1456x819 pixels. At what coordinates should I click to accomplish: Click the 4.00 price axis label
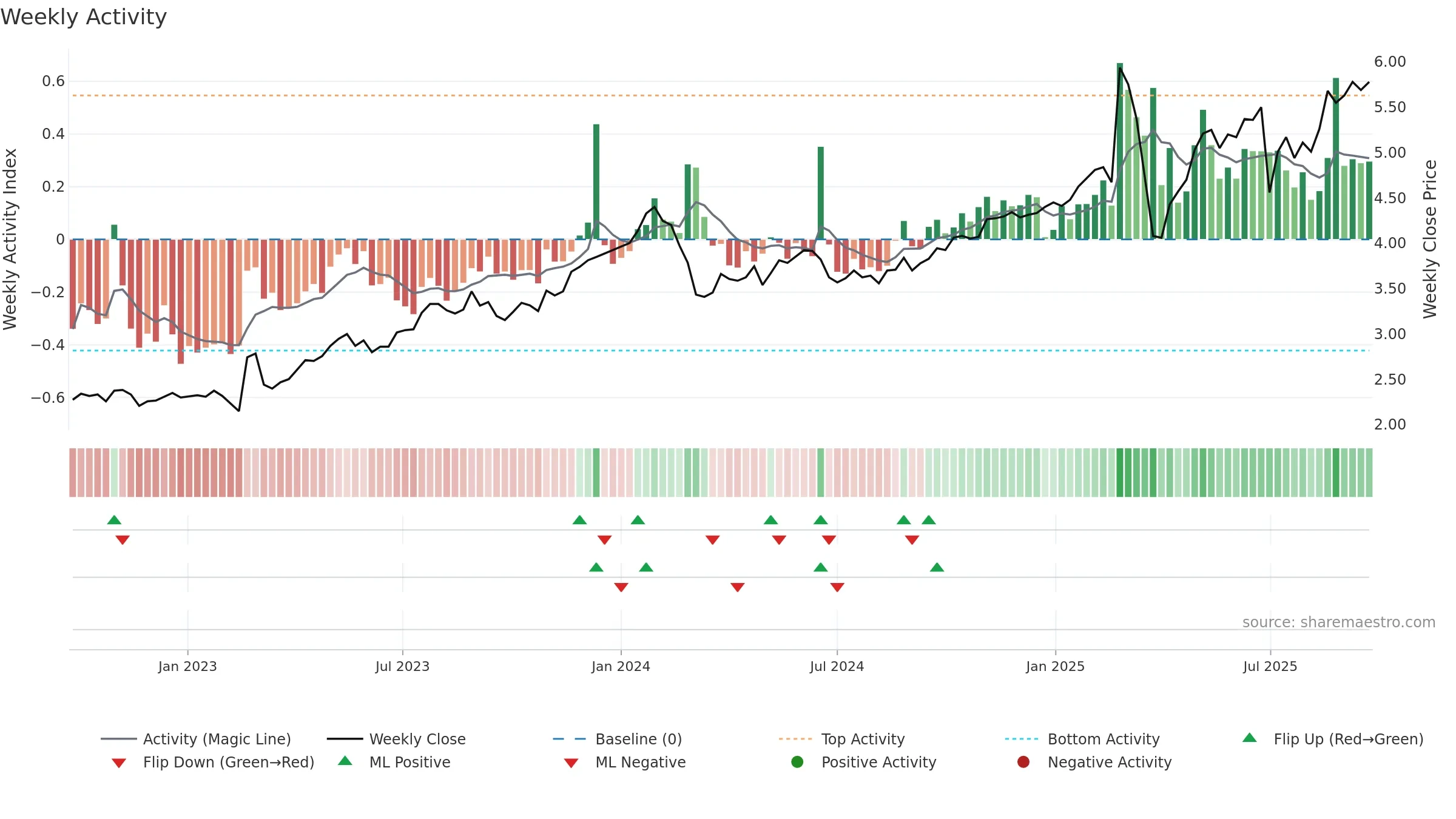click(x=1390, y=243)
